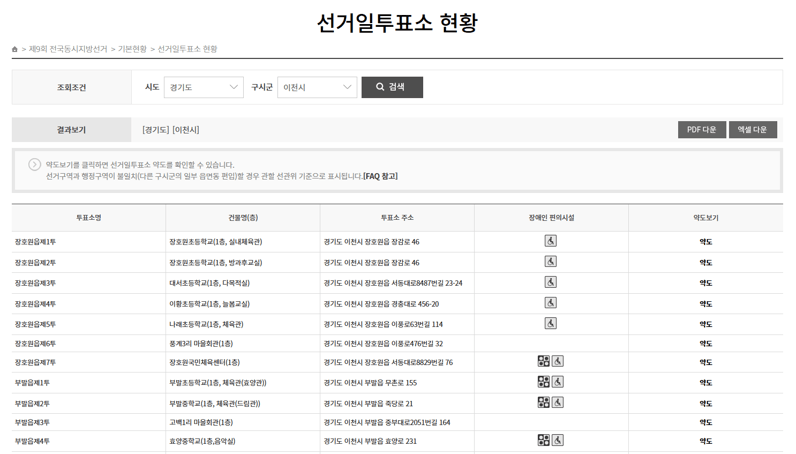Click address 경기도 이천시 장호원읍 경충대로 456-20
796x454 pixels.
coord(381,304)
